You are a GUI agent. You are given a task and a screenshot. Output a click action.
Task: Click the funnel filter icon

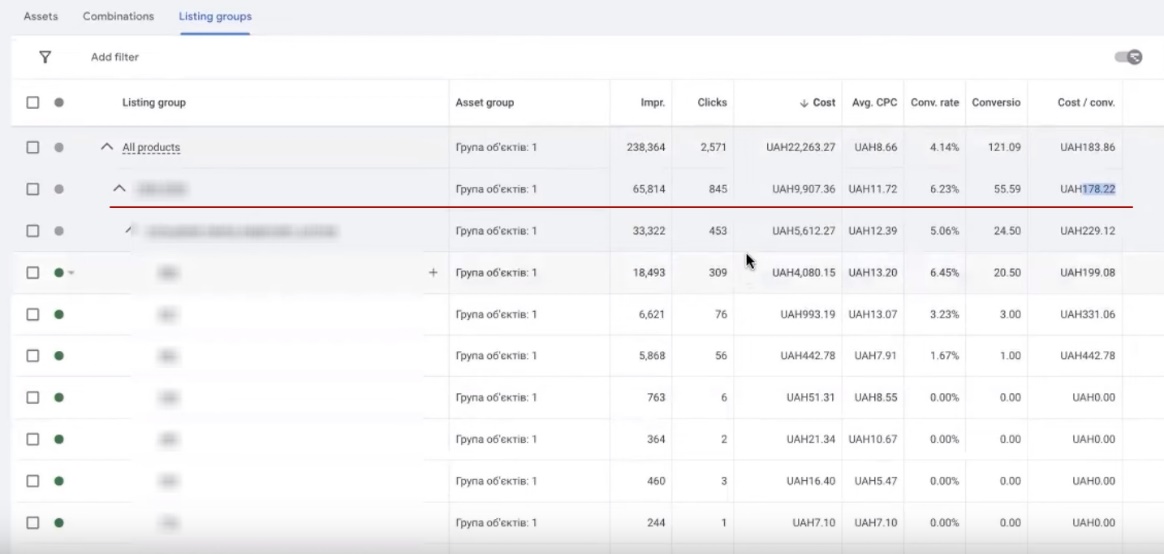[x=44, y=57]
